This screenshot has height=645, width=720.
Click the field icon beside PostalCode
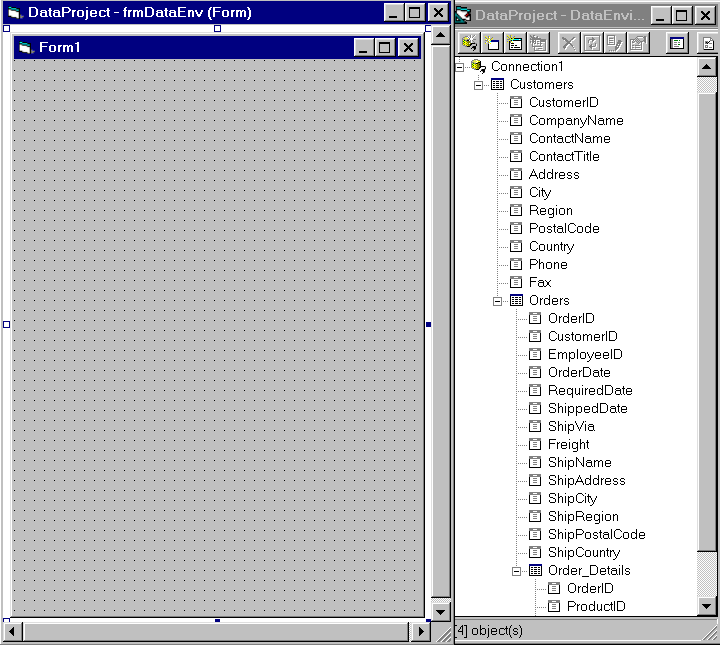click(516, 228)
